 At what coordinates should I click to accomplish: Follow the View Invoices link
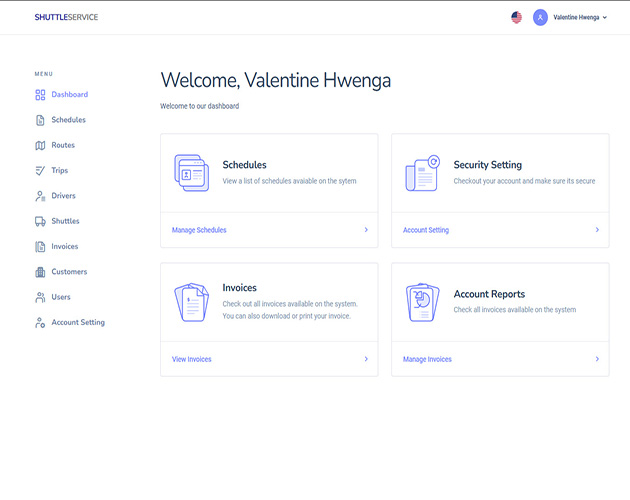[x=191, y=359]
